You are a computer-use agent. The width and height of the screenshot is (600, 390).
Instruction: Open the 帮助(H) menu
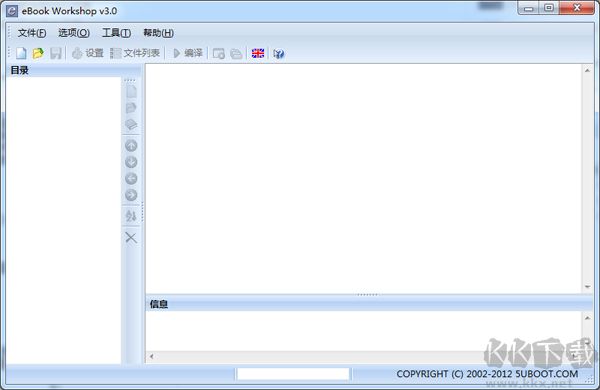[158, 33]
